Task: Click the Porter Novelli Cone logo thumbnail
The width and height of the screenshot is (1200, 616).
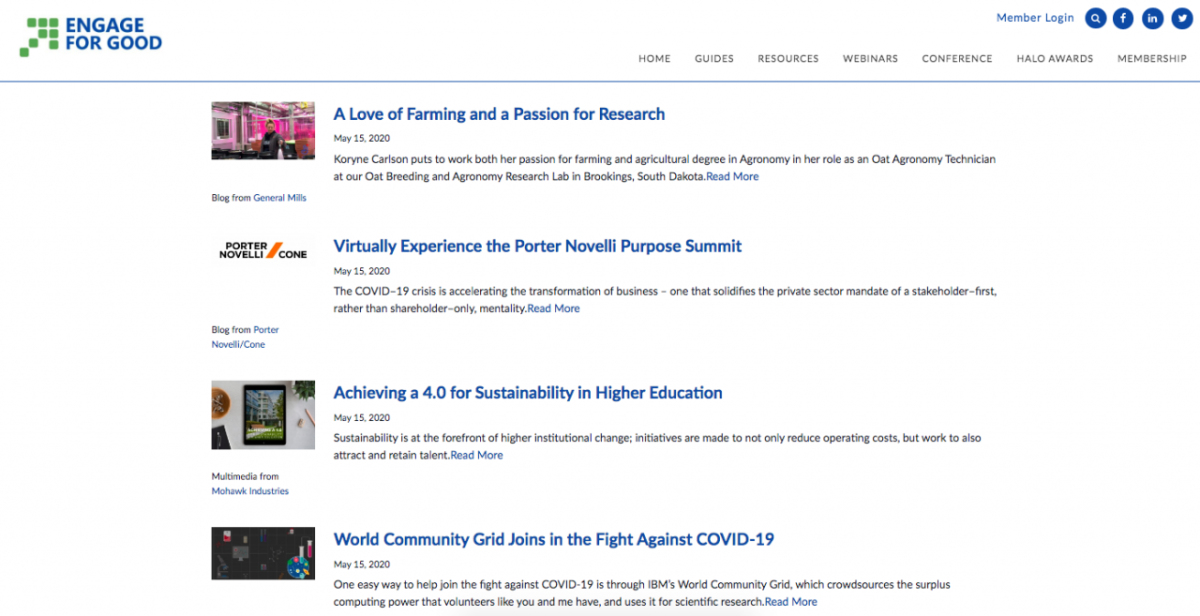Action: pos(263,249)
